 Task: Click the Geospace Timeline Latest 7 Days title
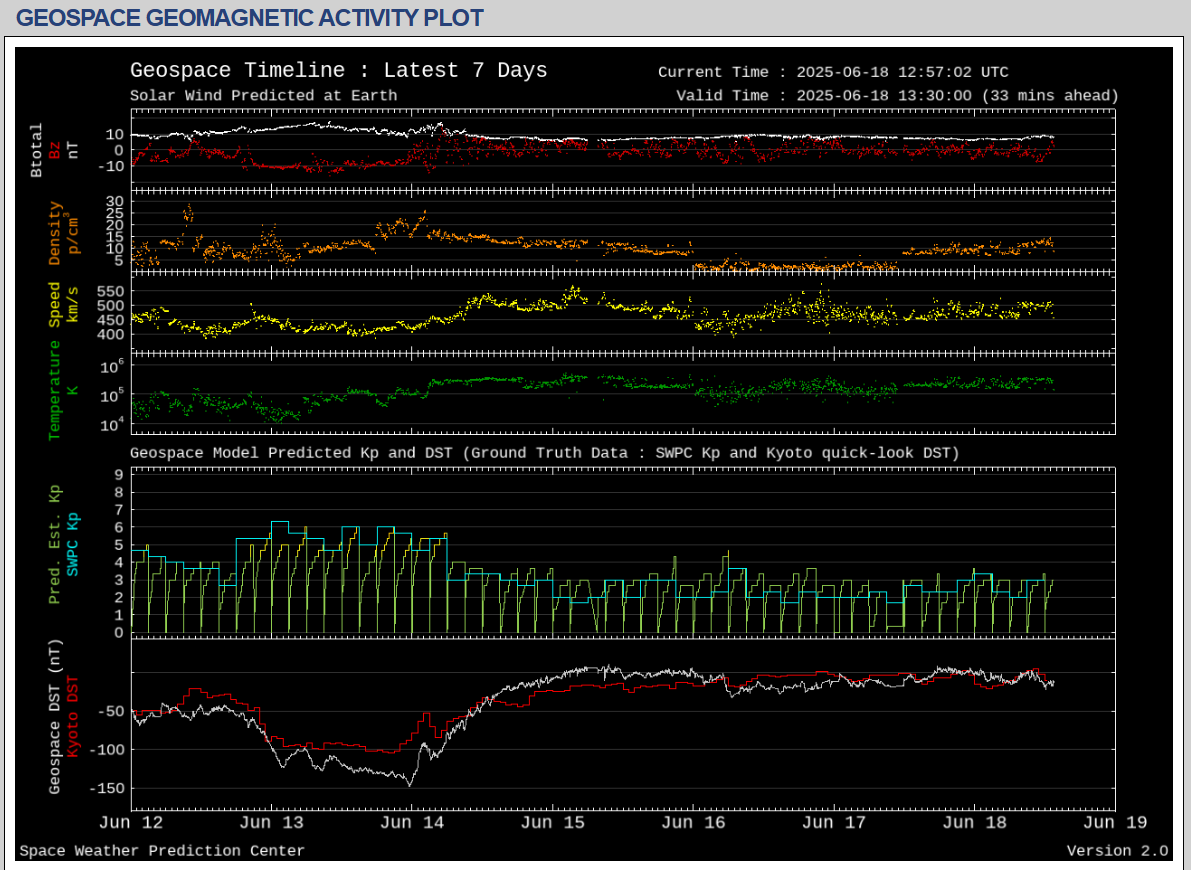click(338, 71)
